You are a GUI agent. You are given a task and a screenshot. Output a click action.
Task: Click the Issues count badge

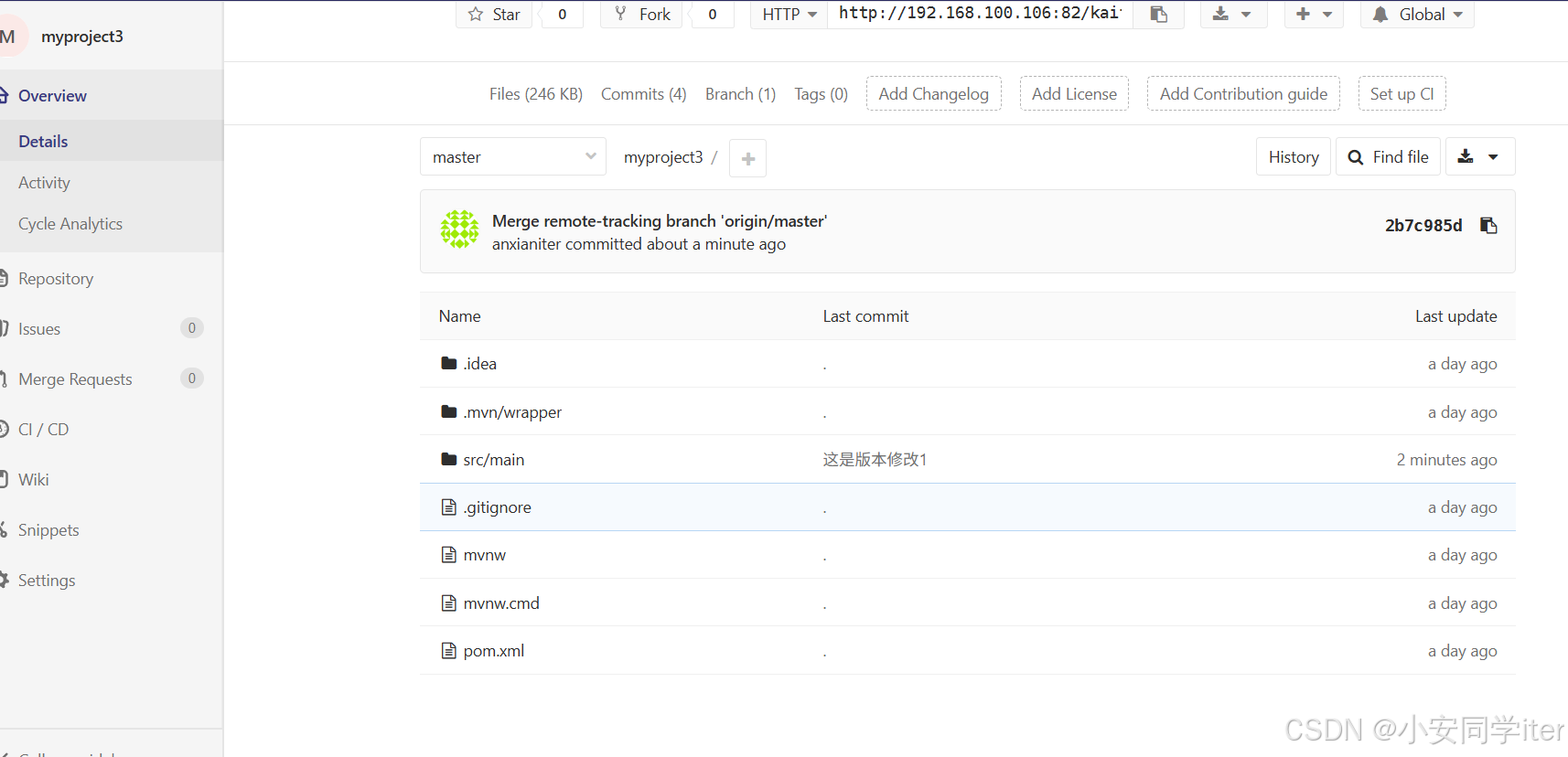192,328
